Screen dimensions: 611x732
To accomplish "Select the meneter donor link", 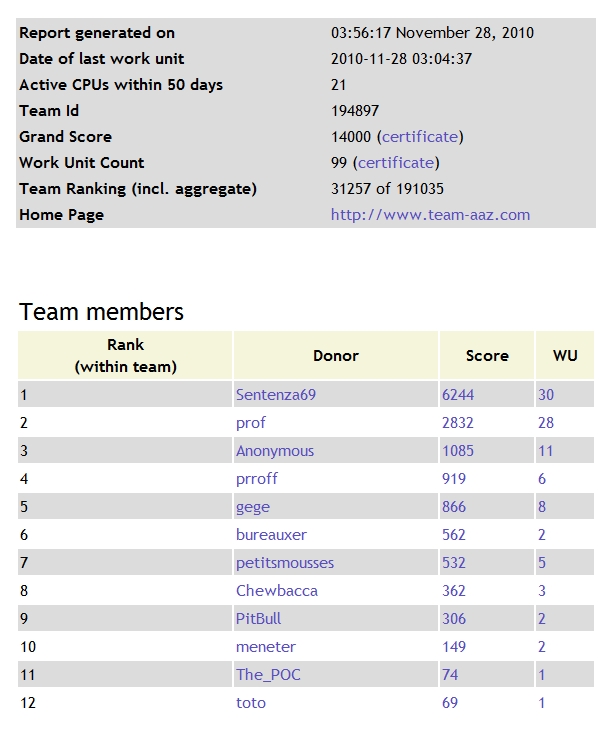I will click(266, 647).
